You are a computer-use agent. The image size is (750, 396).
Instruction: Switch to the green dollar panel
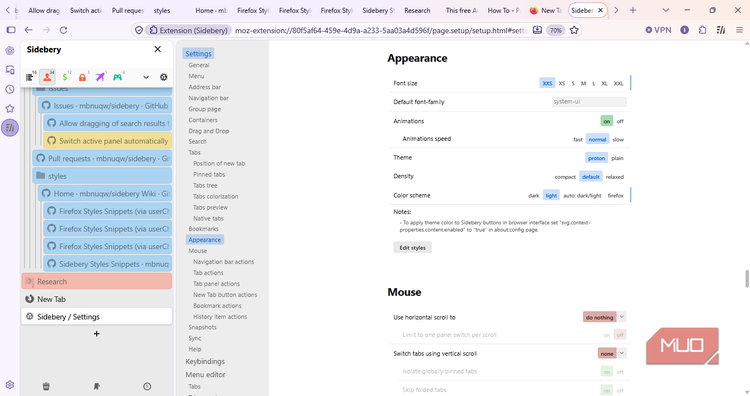(x=65, y=77)
